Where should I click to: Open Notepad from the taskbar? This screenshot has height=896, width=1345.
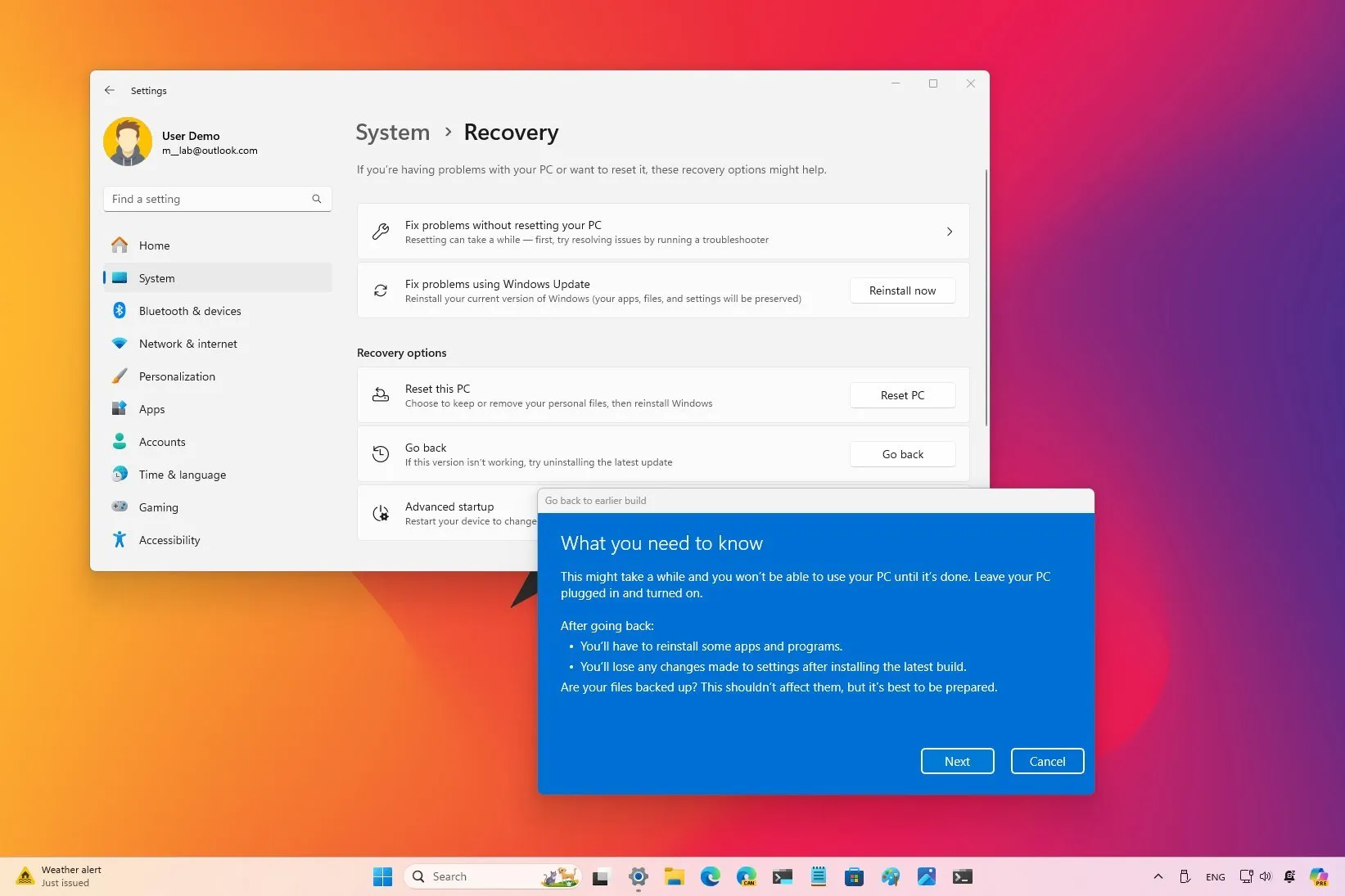pyautogui.click(x=818, y=877)
